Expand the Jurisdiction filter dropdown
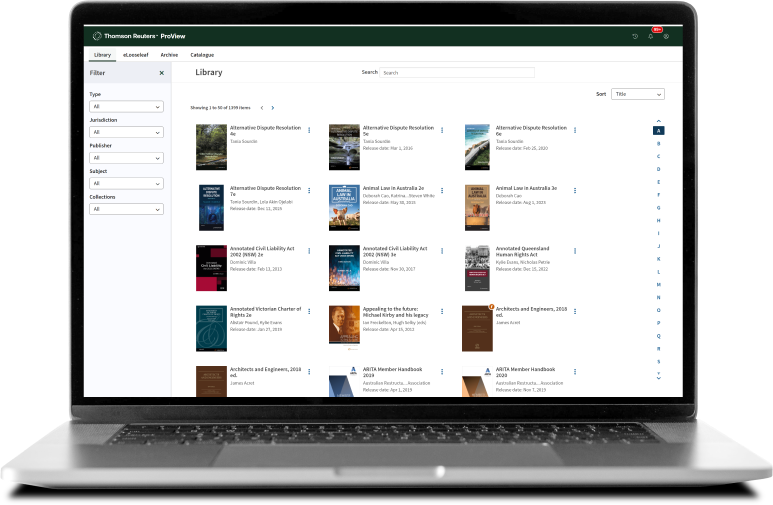This screenshot has width=773, height=505. [126, 132]
